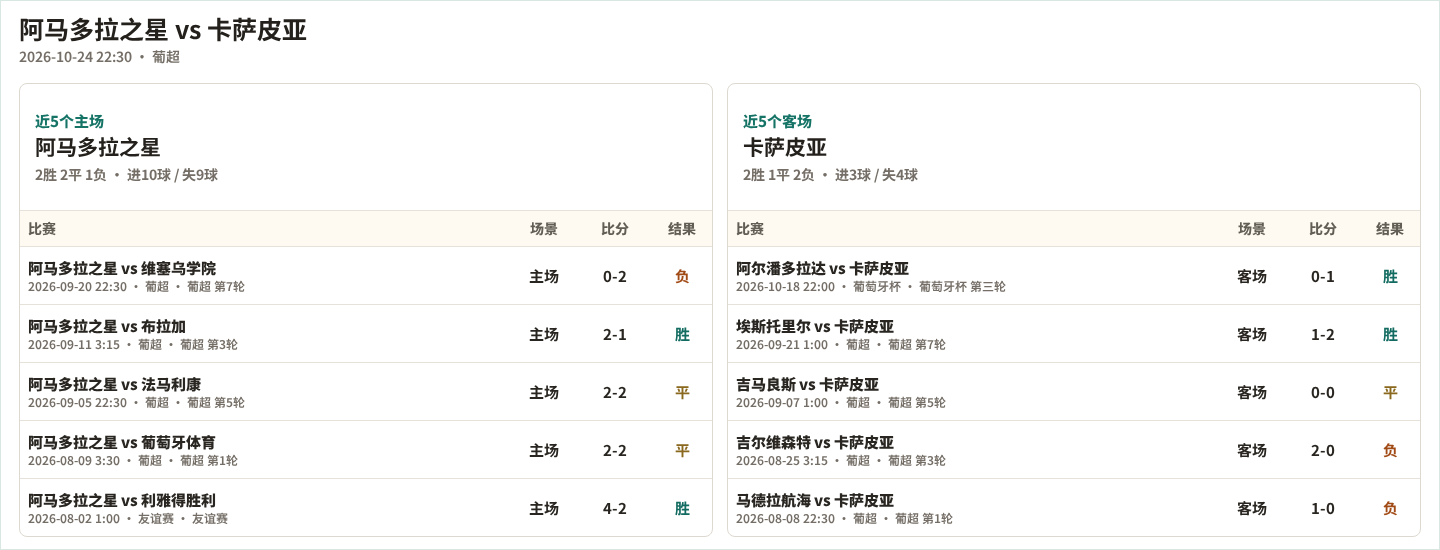Open match 阿马多拉之星 vs 葡萄牙体育
Image resolution: width=1440 pixels, height=550 pixels.
tap(122, 442)
